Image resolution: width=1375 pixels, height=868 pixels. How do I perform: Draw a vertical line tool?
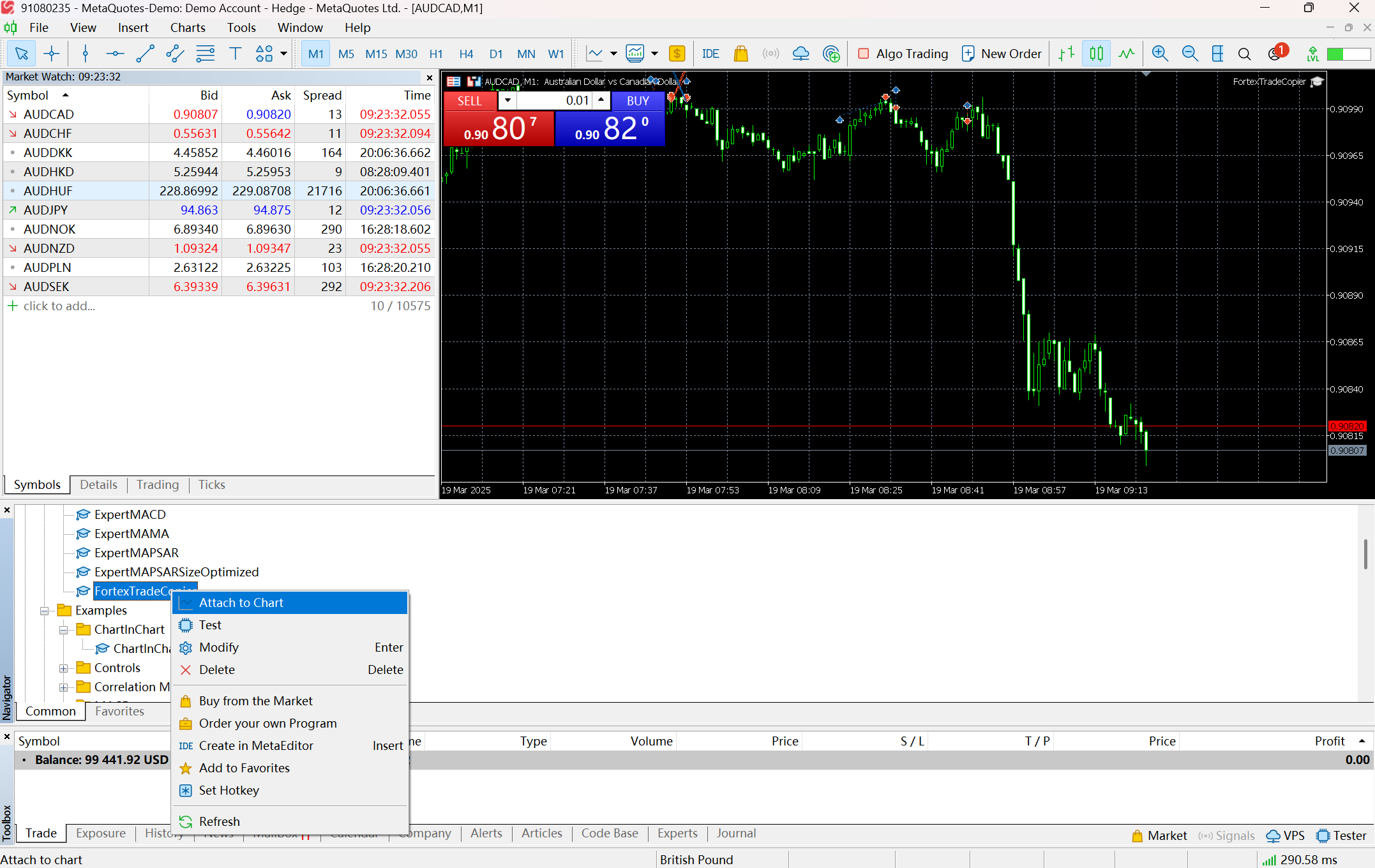click(x=85, y=54)
